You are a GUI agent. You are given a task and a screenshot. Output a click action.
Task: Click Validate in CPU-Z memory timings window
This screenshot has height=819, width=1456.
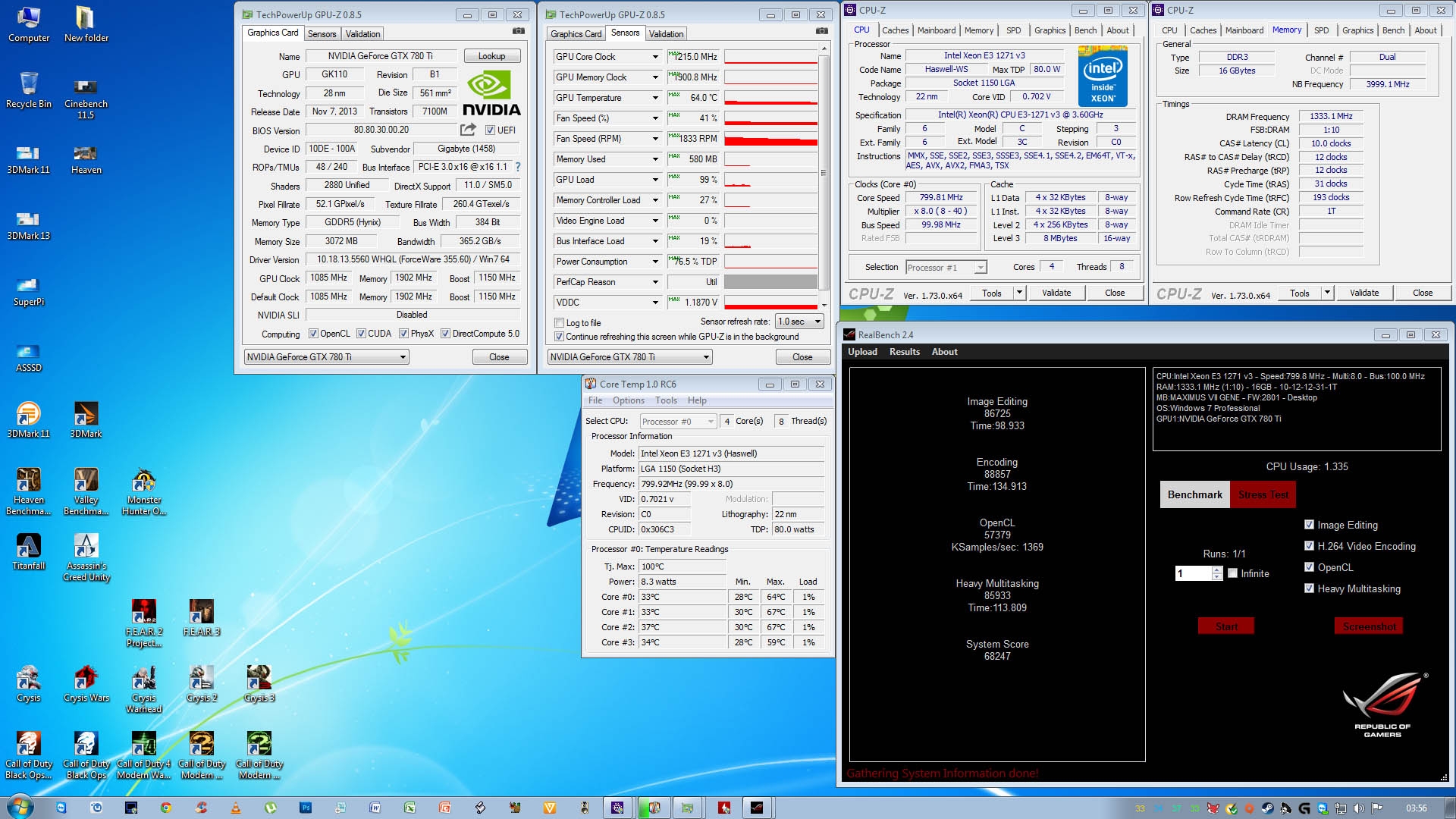click(x=1363, y=293)
